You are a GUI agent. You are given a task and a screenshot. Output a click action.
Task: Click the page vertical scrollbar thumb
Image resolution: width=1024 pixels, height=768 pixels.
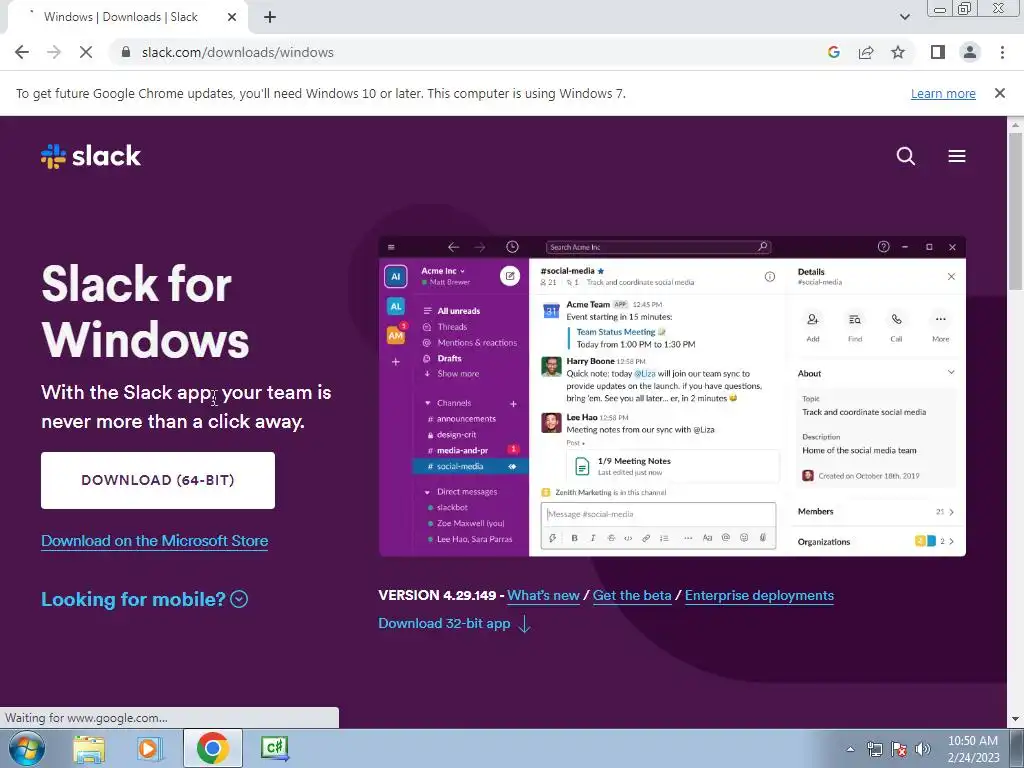point(1015,210)
